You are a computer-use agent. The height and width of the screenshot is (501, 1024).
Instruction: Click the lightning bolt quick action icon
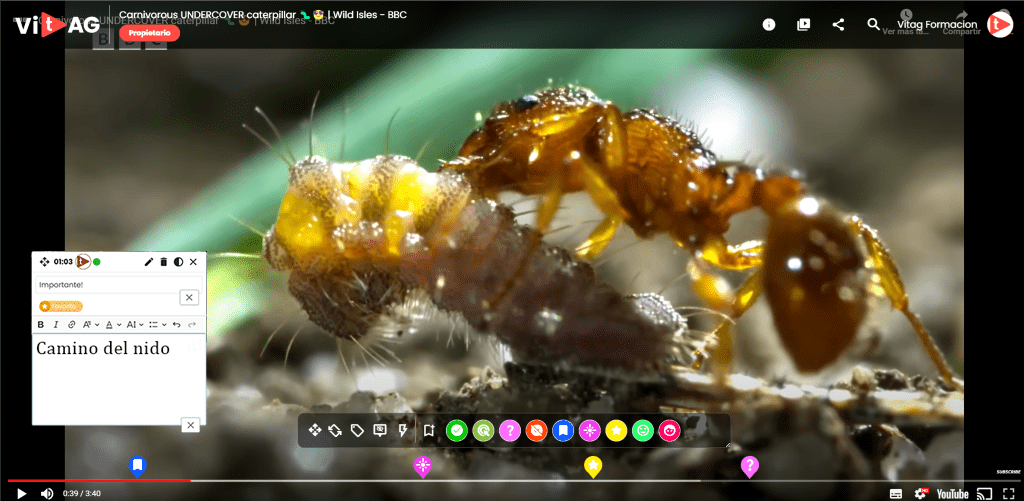click(403, 430)
